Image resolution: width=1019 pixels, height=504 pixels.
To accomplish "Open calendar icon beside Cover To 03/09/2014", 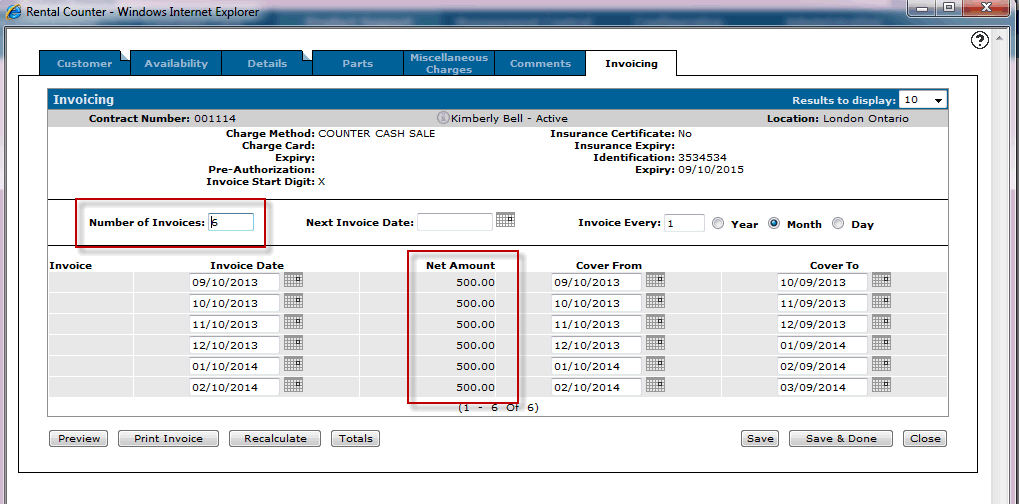I will point(881,386).
